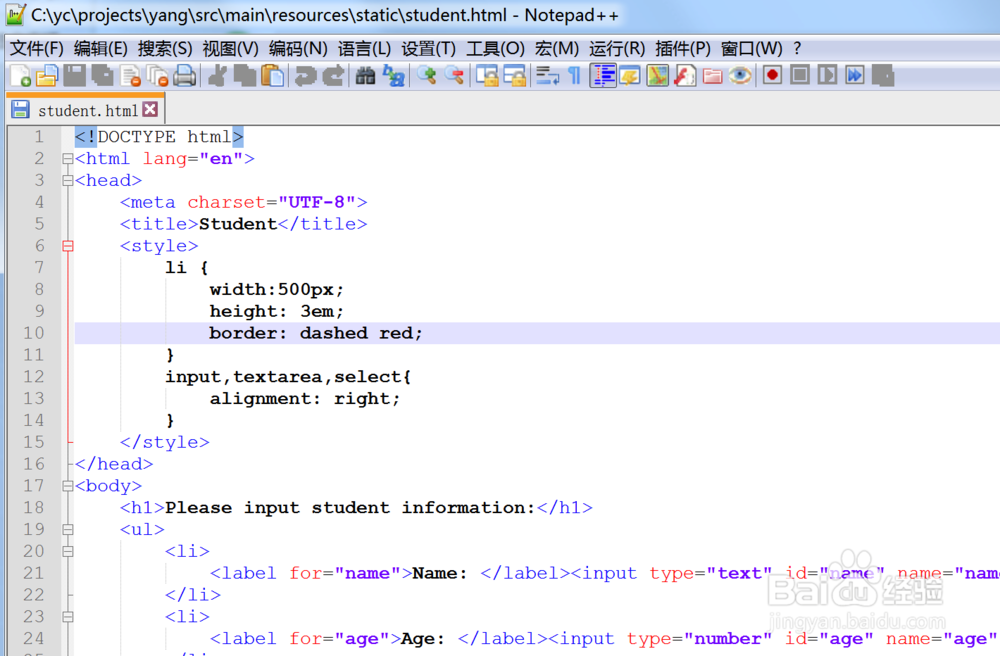Screen dimensions: 1000x656
Task: Collapse the style block fold on line 6
Action: click(66, 245)
